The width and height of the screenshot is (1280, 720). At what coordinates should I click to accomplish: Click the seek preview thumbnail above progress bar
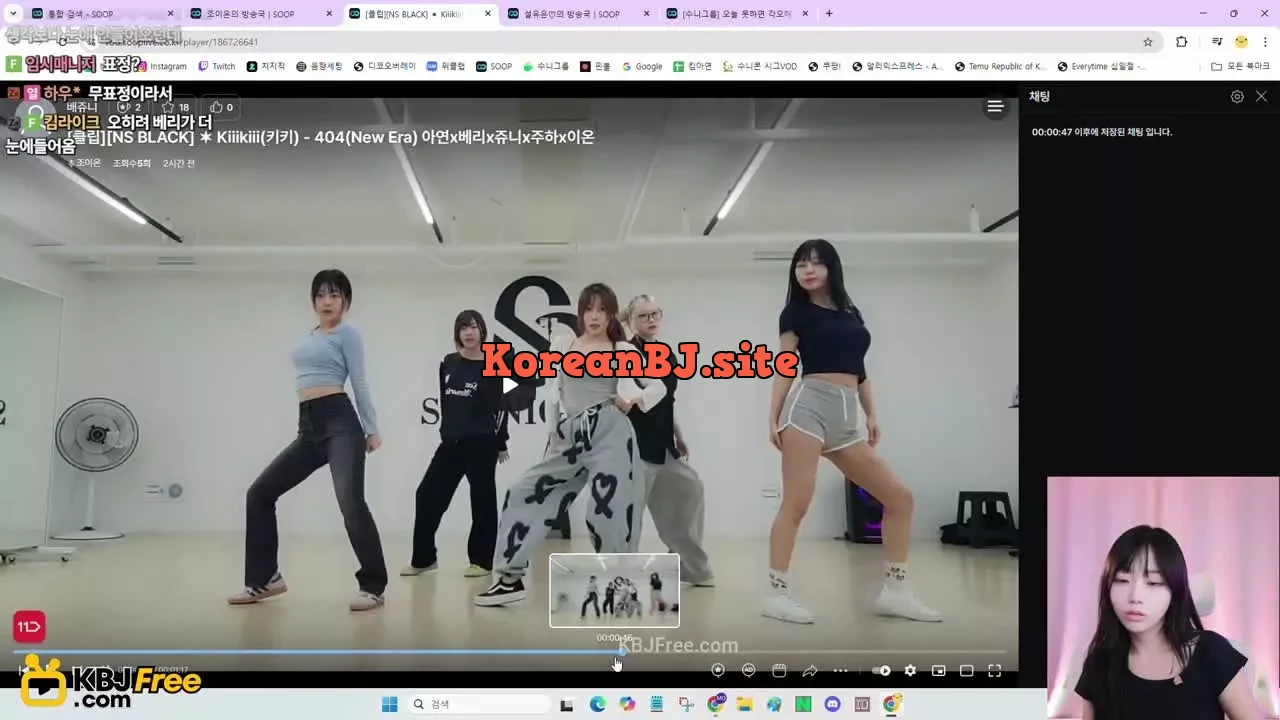(614, 590)
